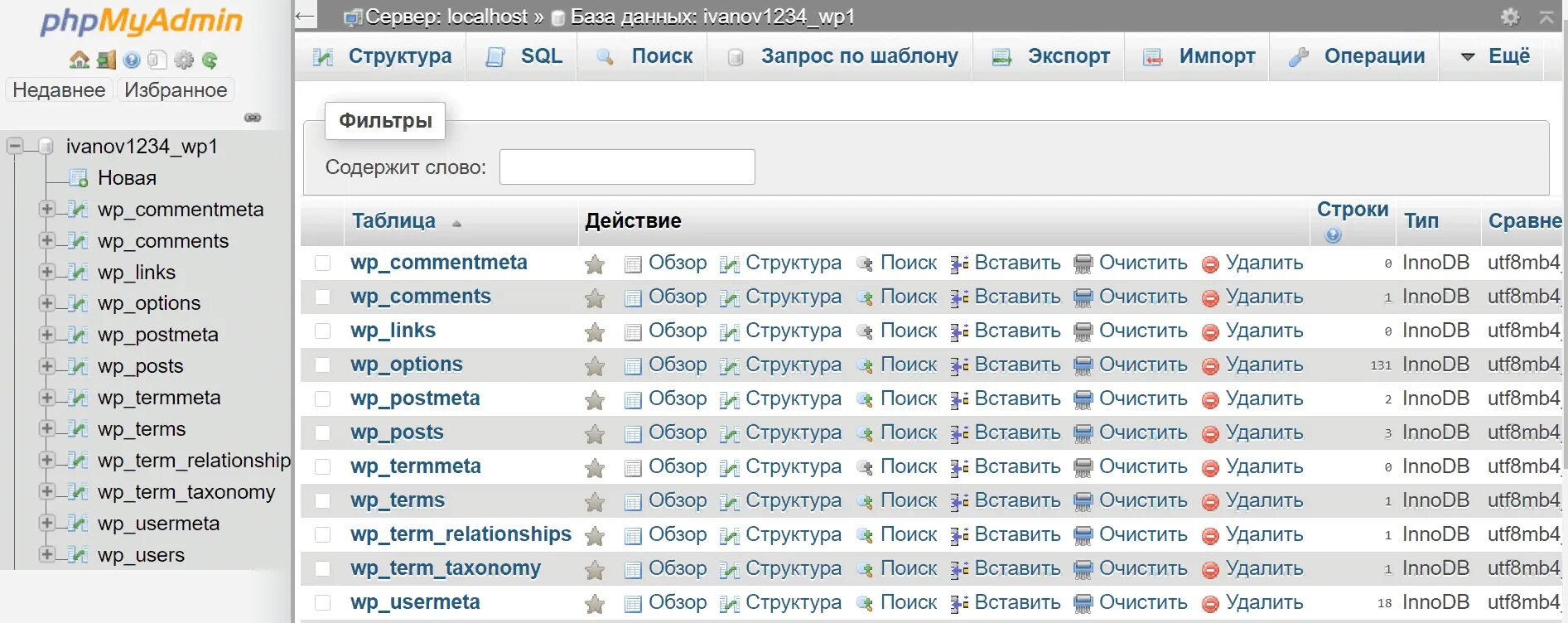
Task: Click the home icon under phpMyAdmin logo
Action: 80,60
